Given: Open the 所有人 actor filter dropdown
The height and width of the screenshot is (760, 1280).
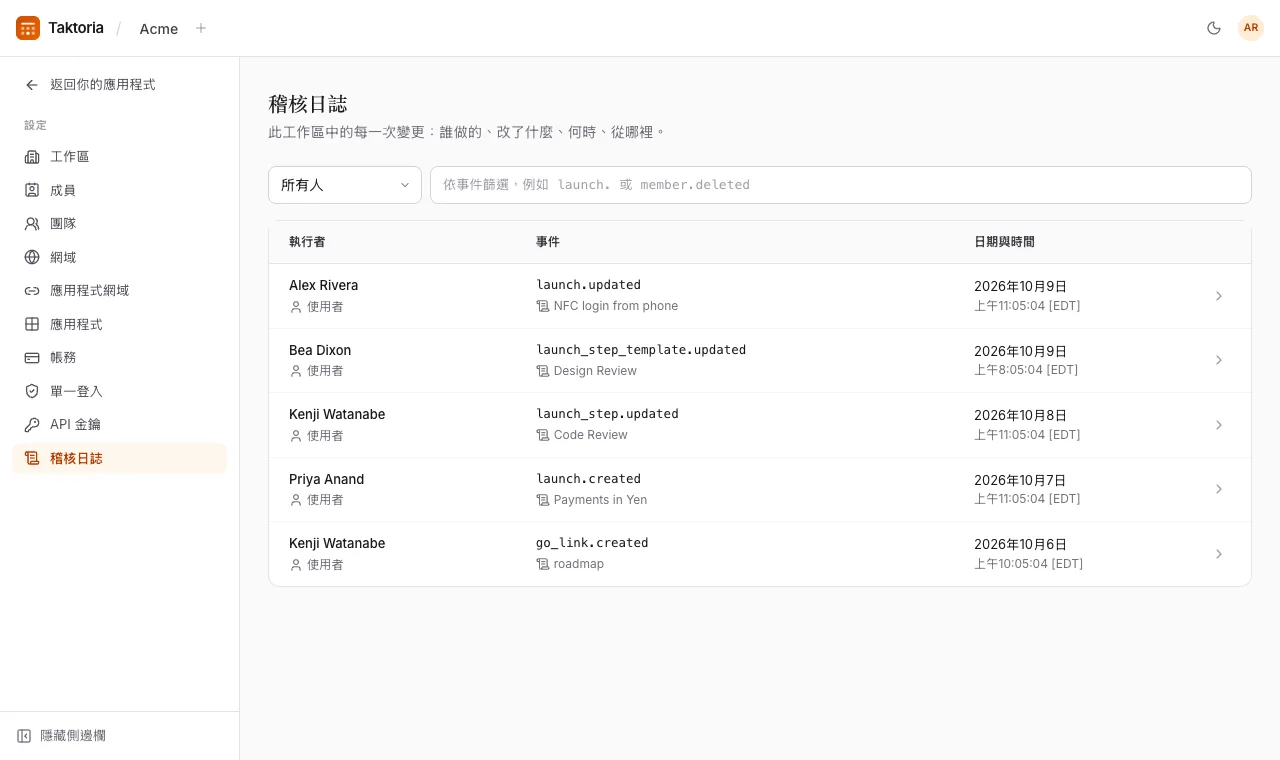Looking at the screenshot, I should tap(345, 185).
